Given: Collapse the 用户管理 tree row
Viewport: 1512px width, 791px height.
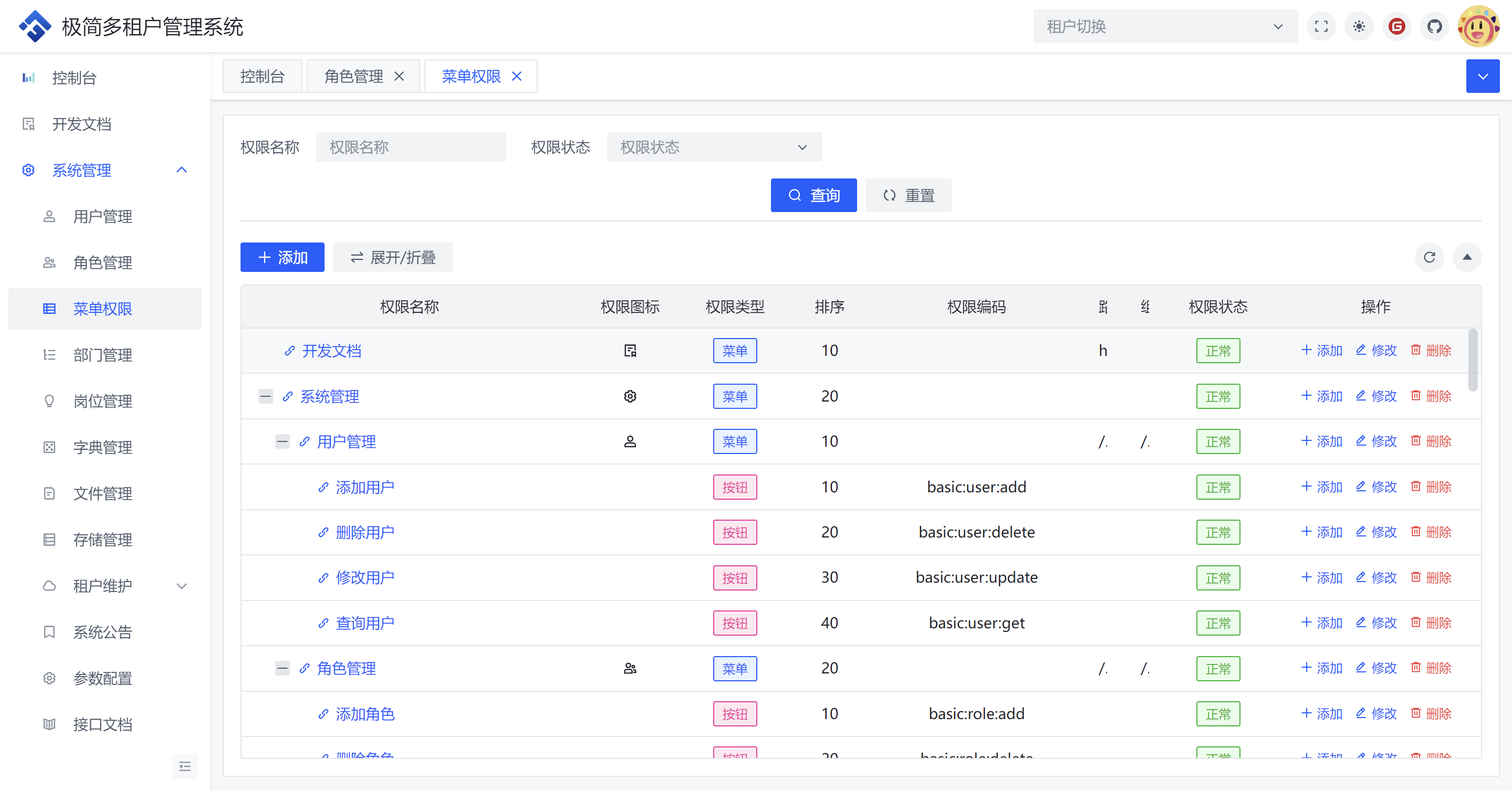Looking at the screenshot, I should (283, 441).
